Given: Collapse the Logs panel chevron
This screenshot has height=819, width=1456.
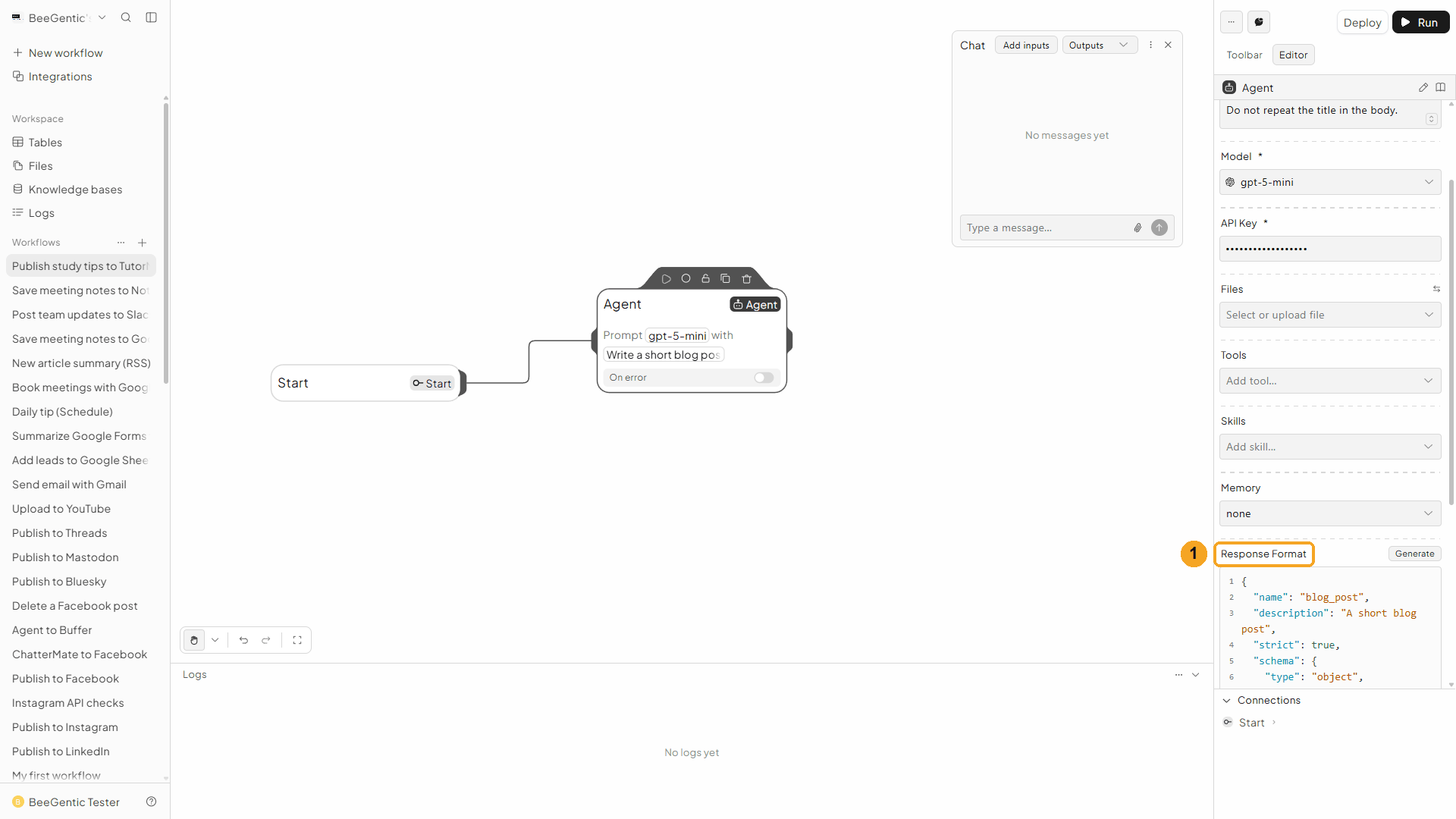Looking at the screenshot, I should (1196, 674).
